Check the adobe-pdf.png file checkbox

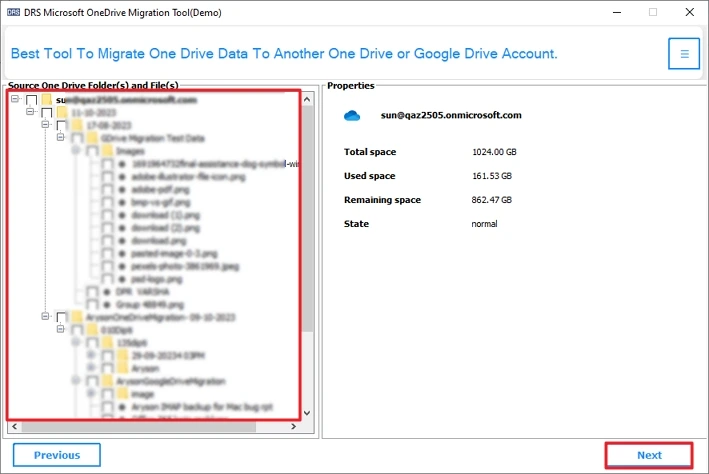click(107, 190)
